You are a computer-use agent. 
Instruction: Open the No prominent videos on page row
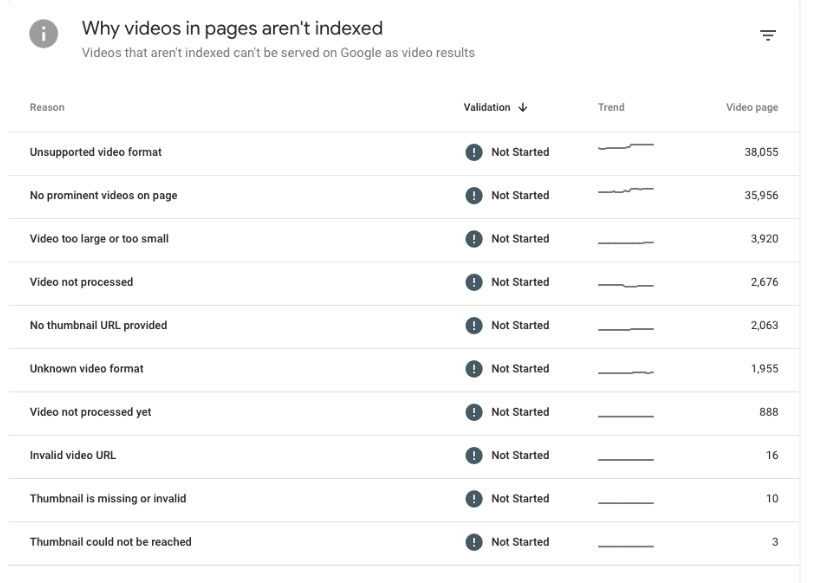404,196
